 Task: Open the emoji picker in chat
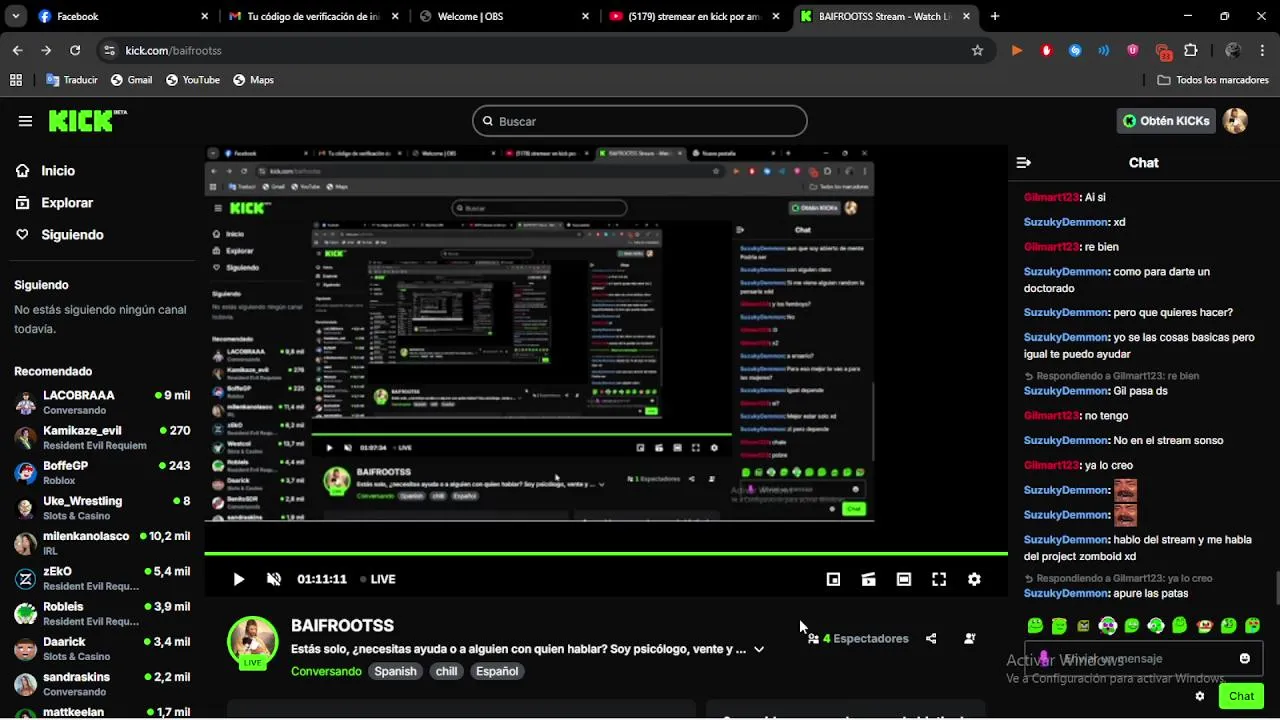tap(1245, 659)
